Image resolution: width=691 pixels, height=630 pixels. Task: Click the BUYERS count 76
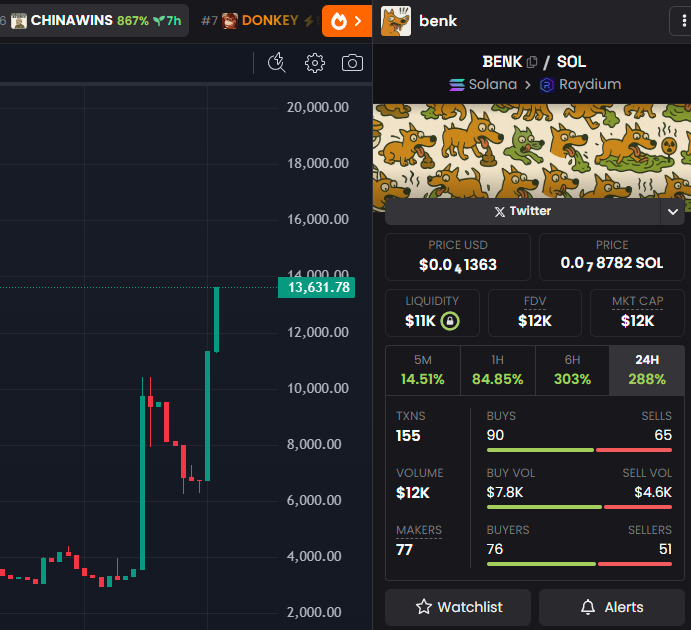[x=495, y=549]
